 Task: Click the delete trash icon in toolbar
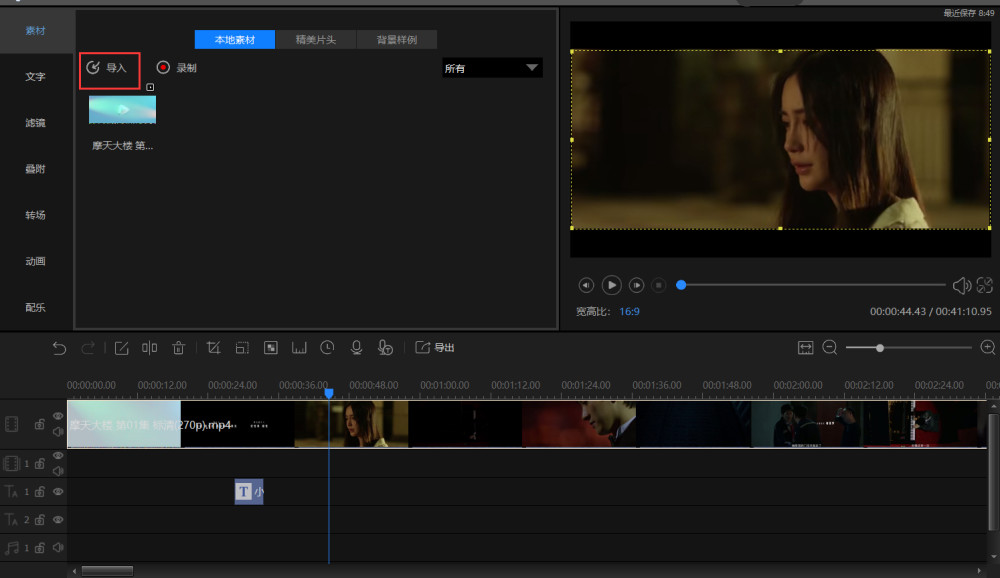pyautogui.click(x=178, y=348)
